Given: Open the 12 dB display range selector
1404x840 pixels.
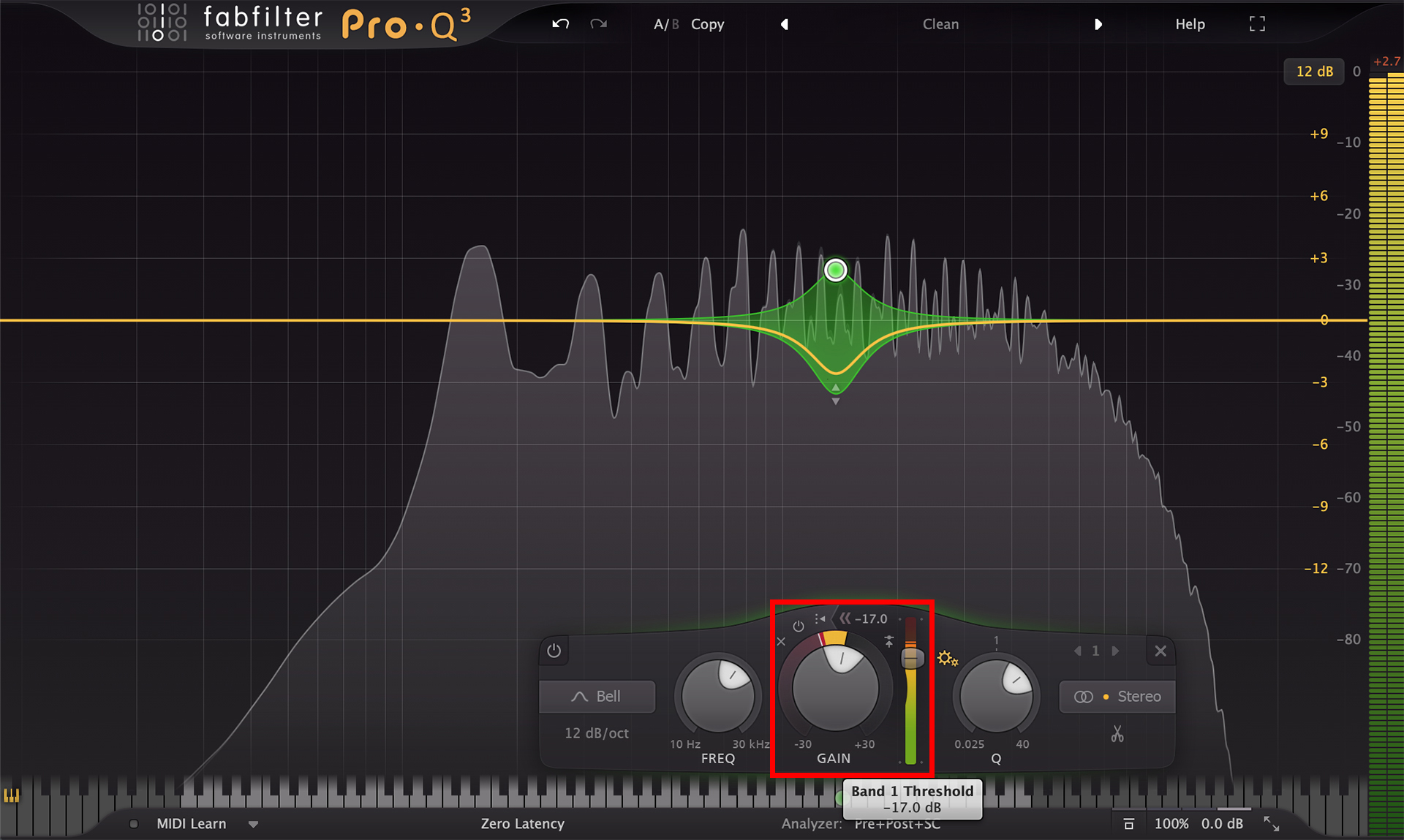Looking at the screenshot, I should [1314, 71].
